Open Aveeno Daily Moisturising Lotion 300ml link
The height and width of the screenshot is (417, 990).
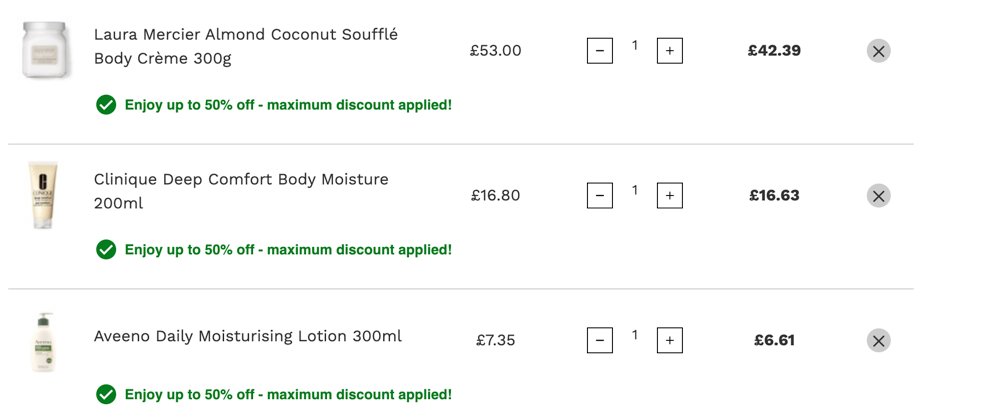point(248,336)
